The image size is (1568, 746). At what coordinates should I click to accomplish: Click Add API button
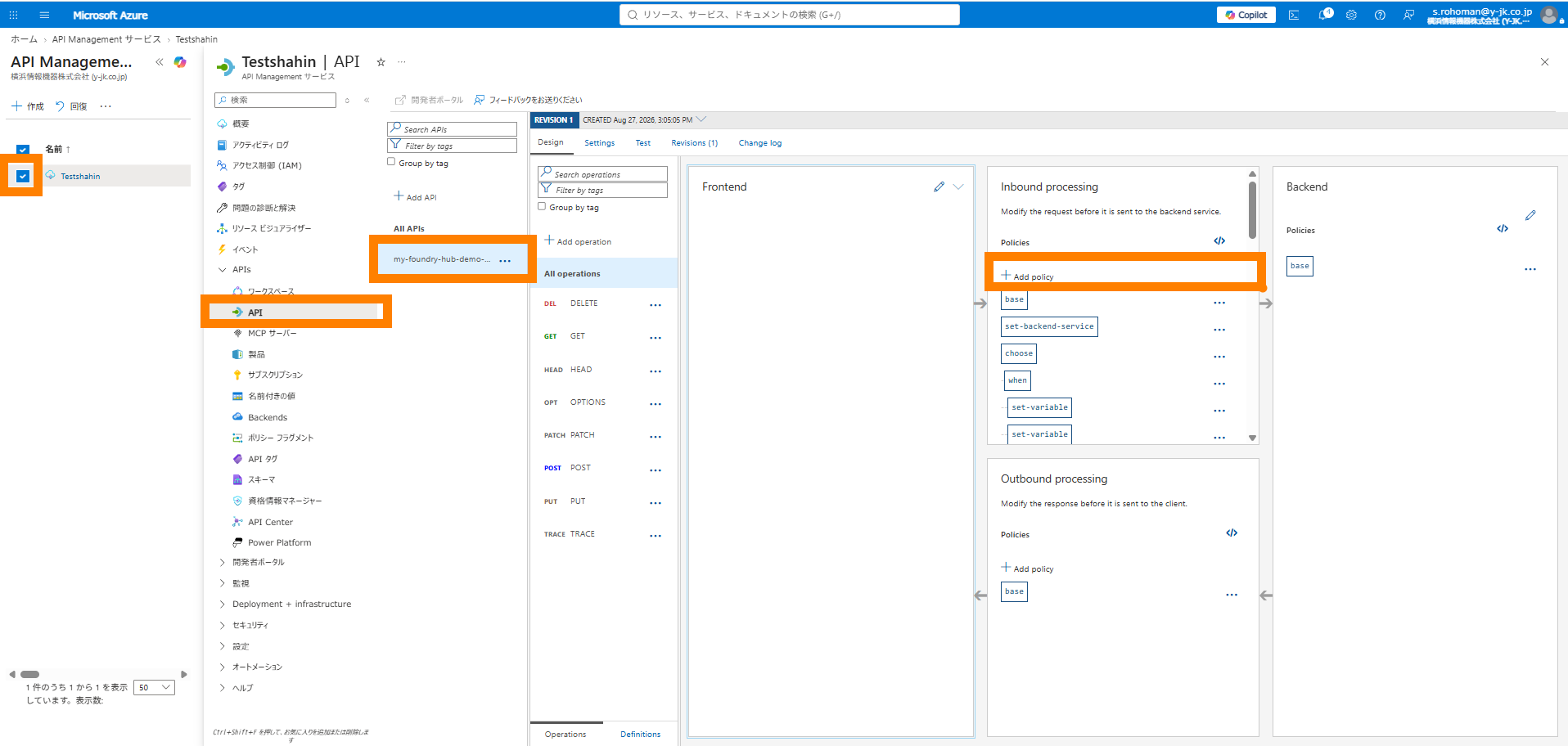click(416, 197)
